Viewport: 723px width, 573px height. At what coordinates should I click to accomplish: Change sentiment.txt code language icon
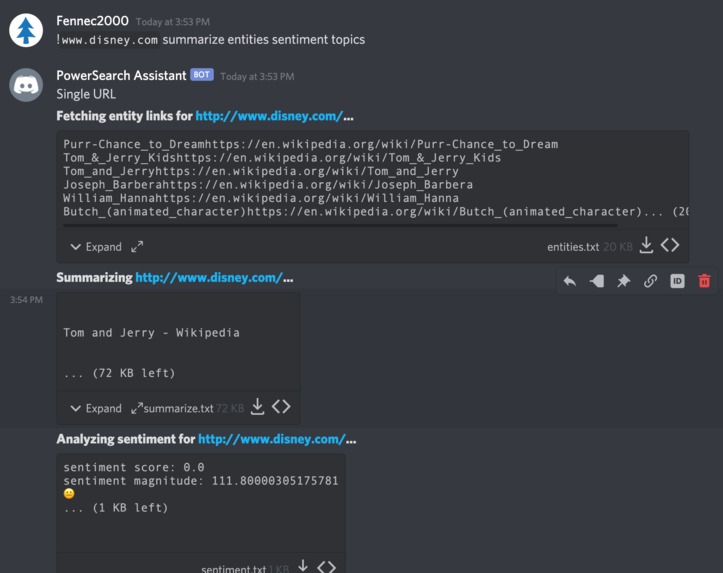pyautogui.click(x=326, y=566)
